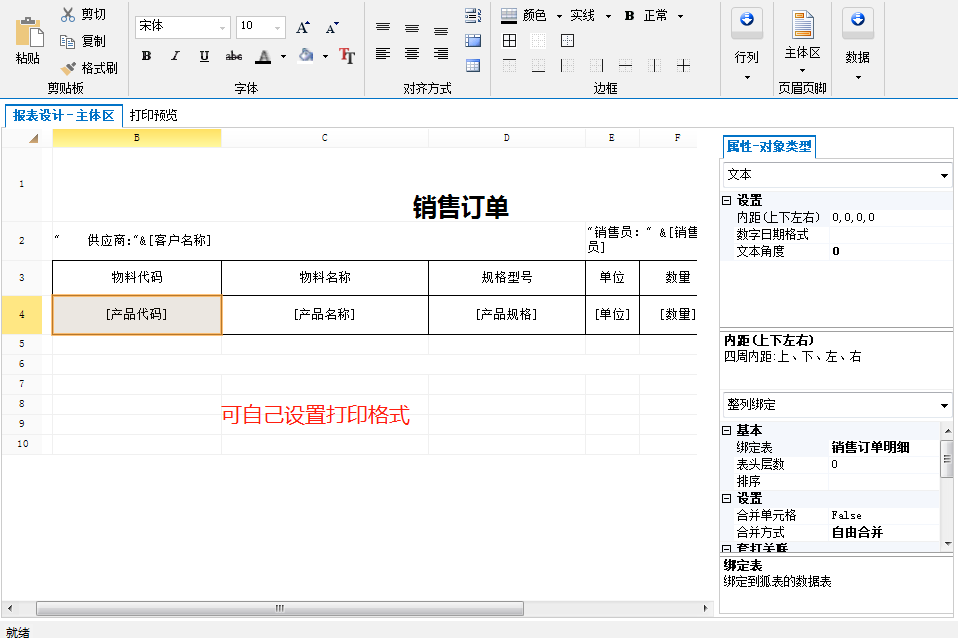The image size is (958, 638).
Task: Select row header 4
Action: point(22,315)
